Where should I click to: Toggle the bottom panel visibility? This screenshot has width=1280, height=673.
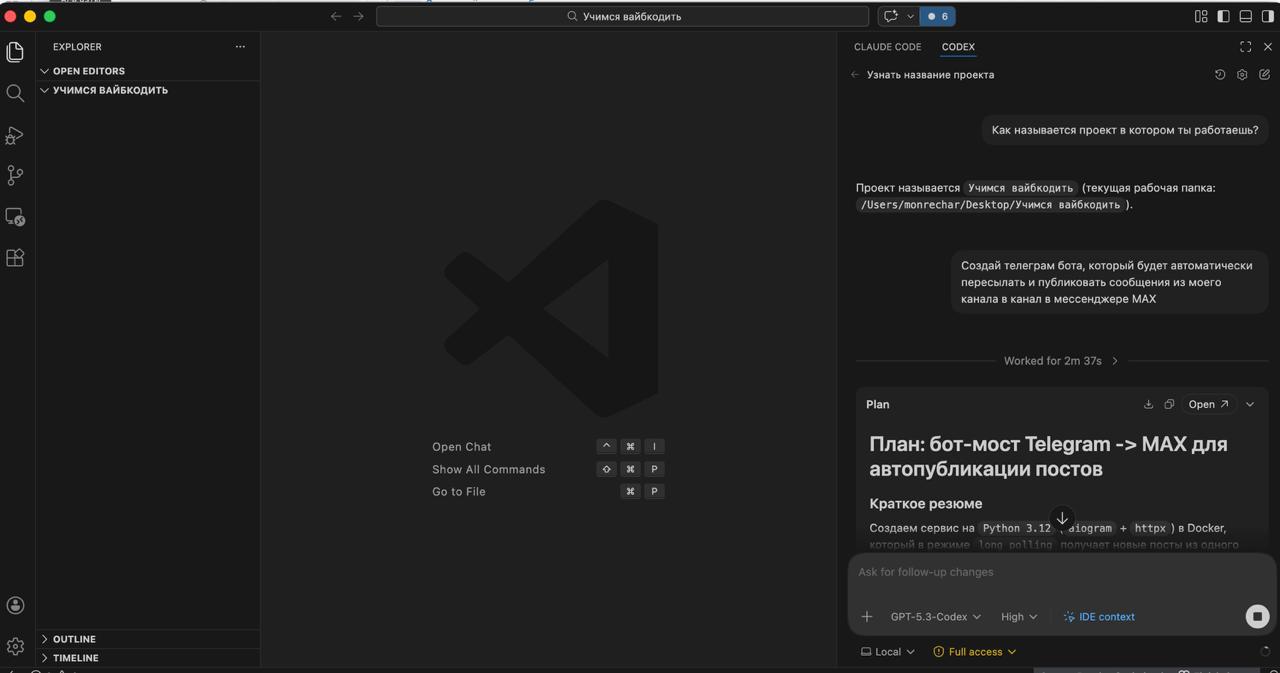coord(1245,16)
